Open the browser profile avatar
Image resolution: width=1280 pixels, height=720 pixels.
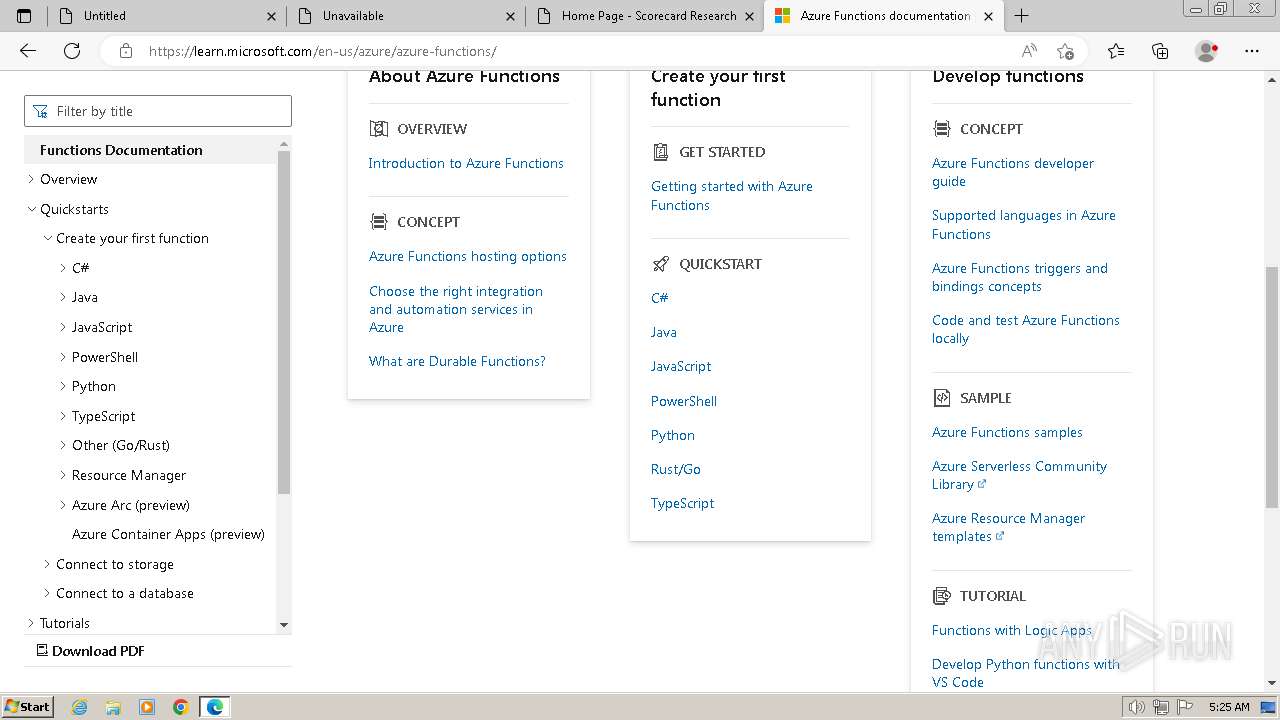click(1207, 51)
